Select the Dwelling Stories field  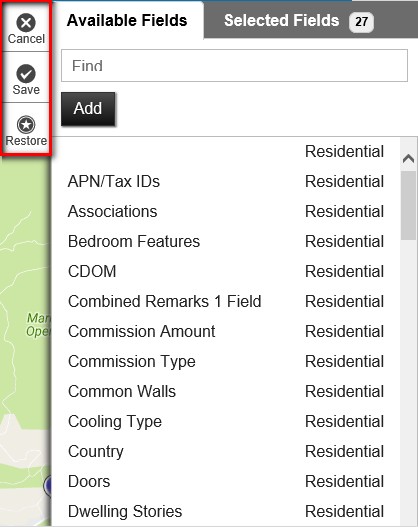point(225,511)
